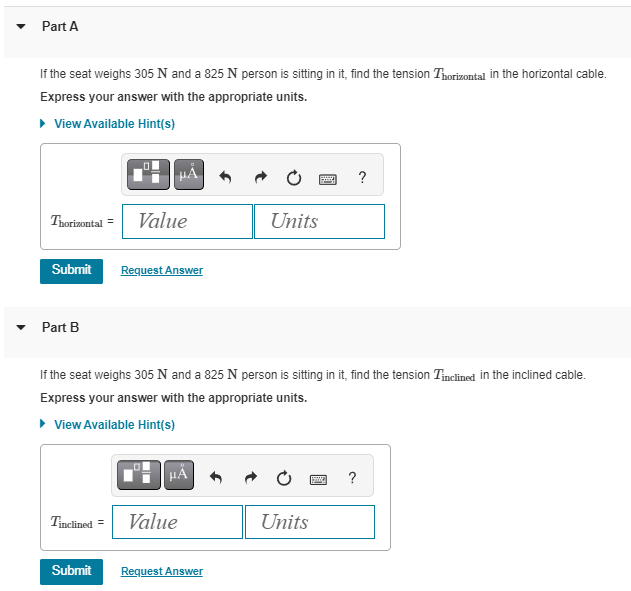Click Request Answer link for Part B

pyautogui.click(x=162, y=571)
